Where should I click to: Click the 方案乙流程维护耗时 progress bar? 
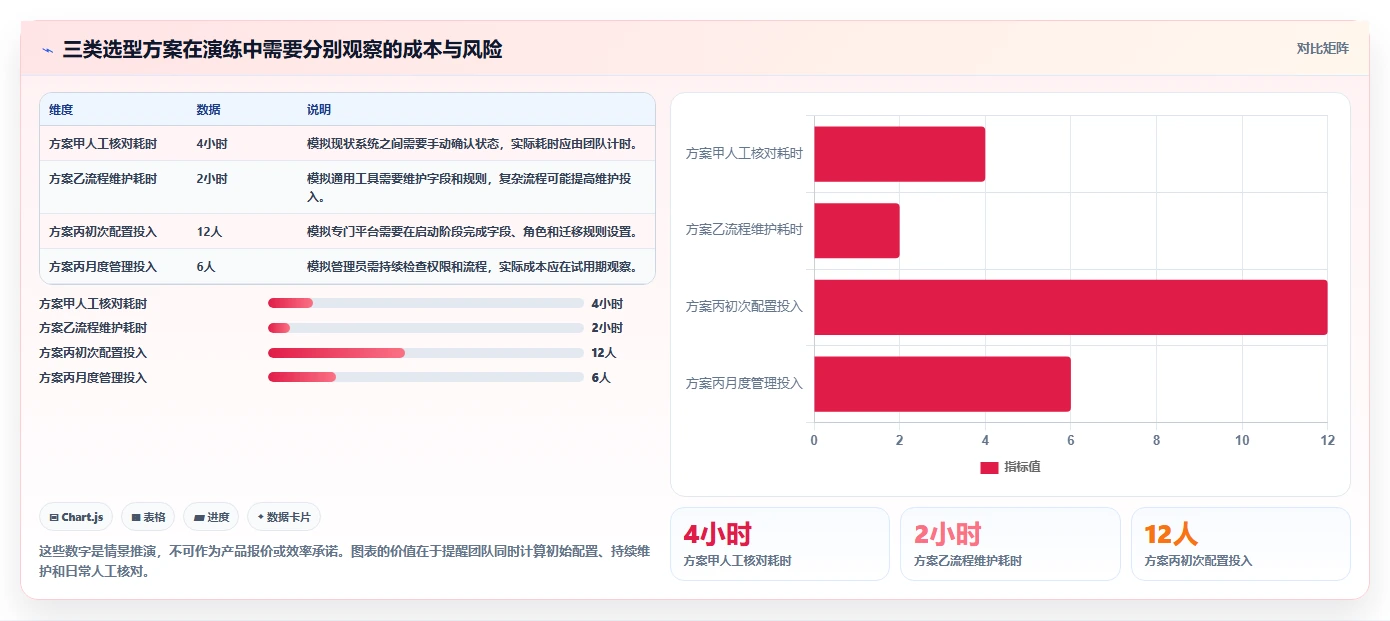[426, 328]
